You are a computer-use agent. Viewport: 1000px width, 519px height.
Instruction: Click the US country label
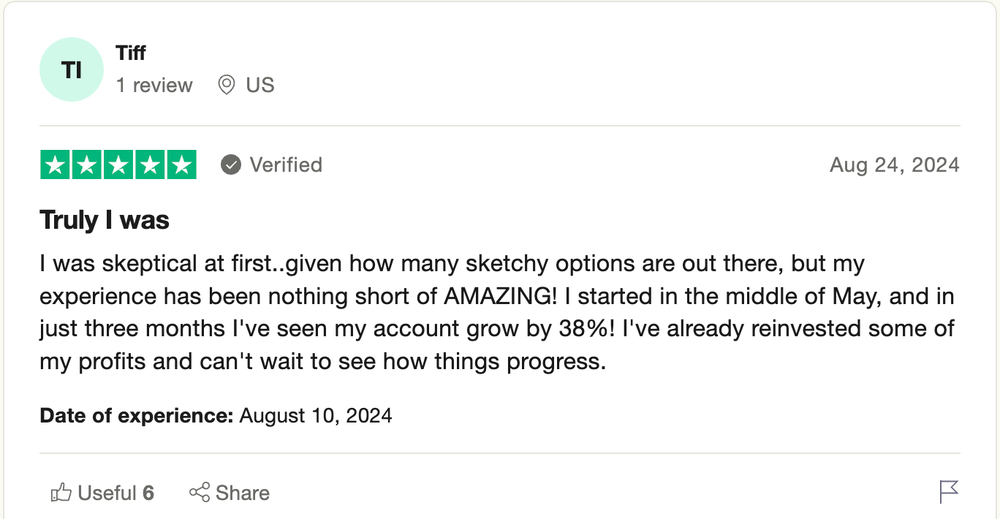(x=260, y=85)
